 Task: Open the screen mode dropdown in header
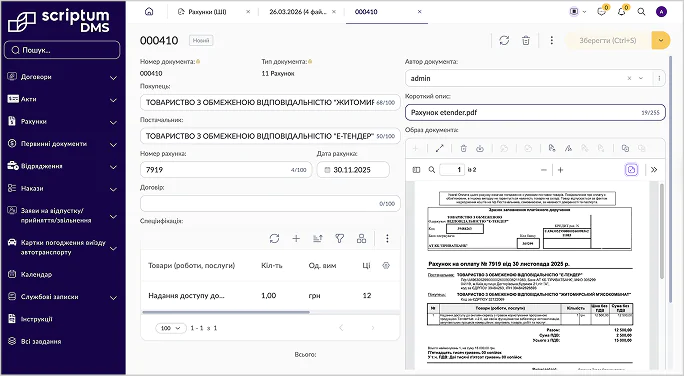(578, 12)
